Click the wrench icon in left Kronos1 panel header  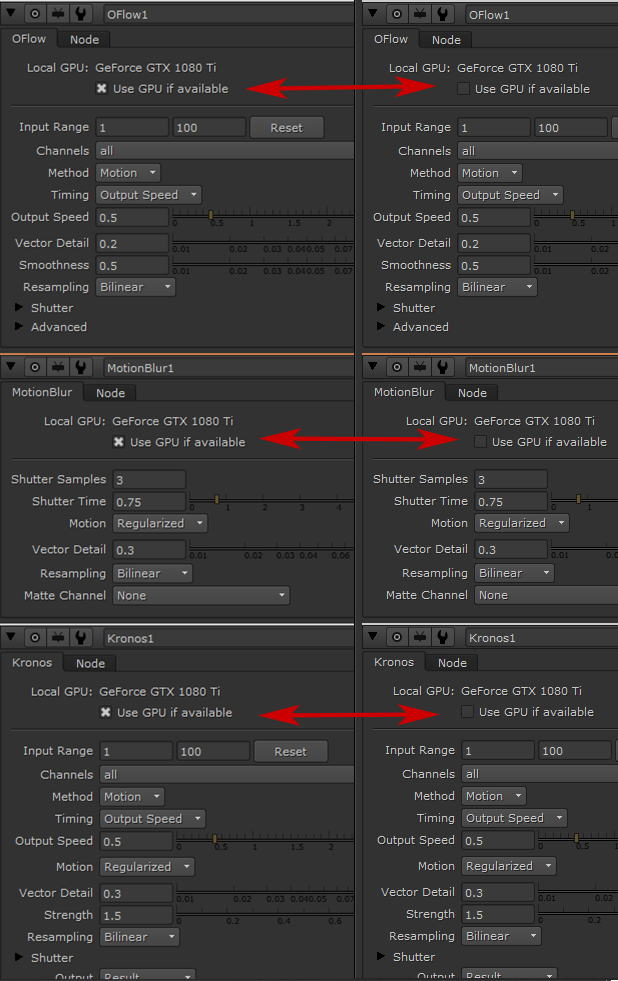pos(82,637)
